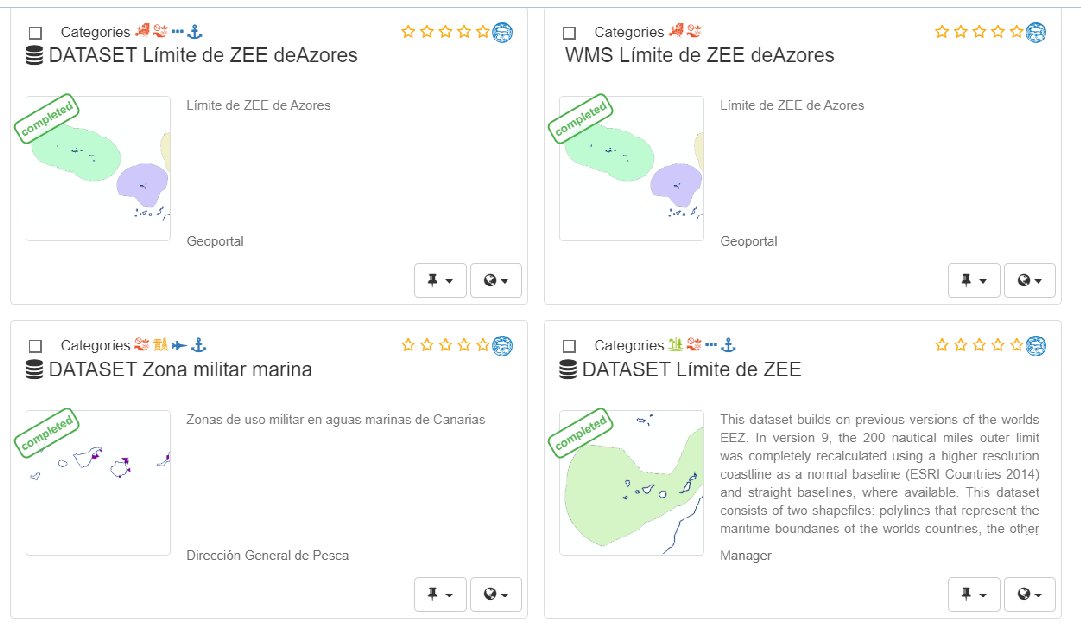Expand the globe dropdown on WMS Límite de ZEE deAzores

(x=1029, y=280)
